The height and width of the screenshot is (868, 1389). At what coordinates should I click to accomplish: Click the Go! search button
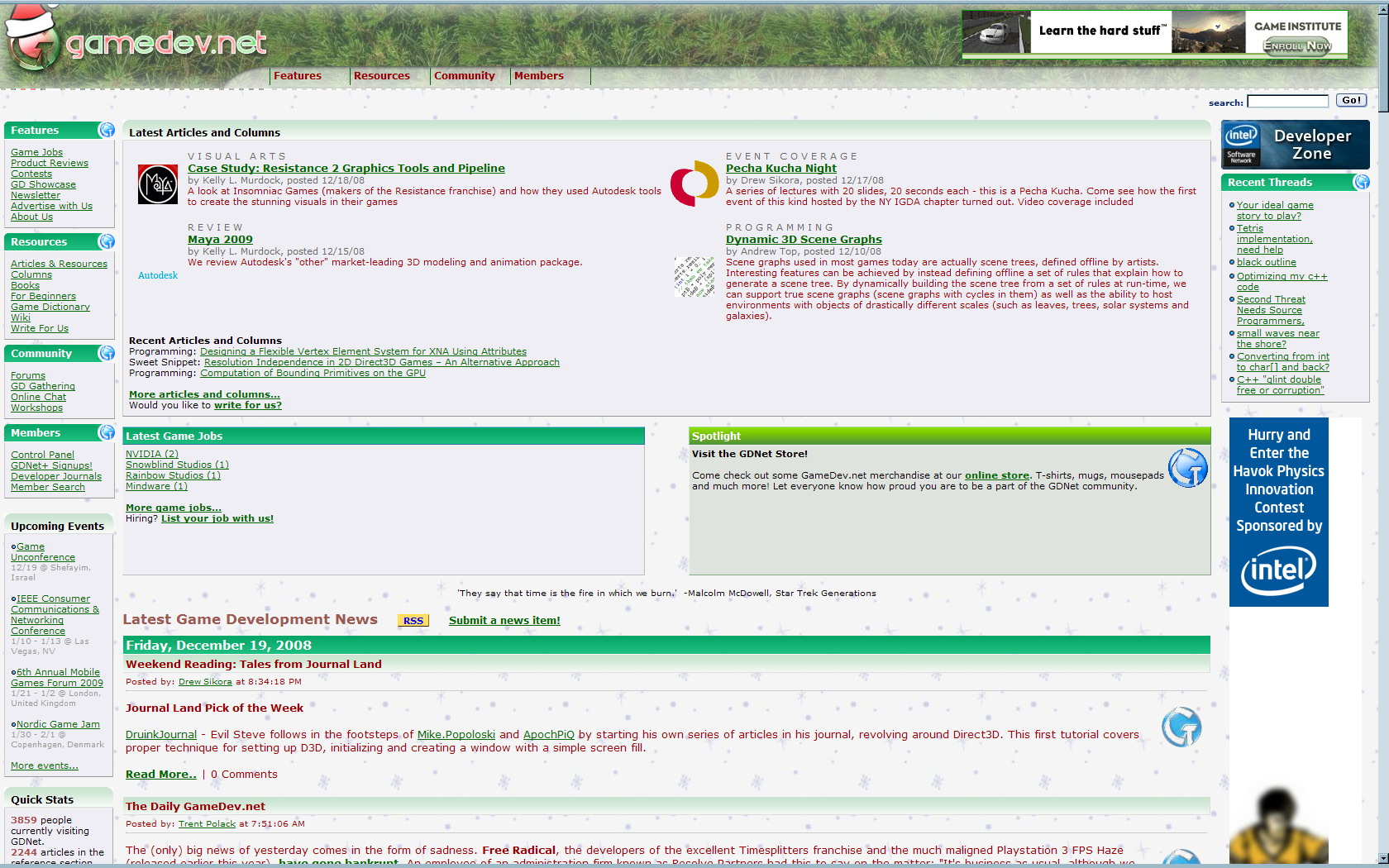tap(1352, 100)
